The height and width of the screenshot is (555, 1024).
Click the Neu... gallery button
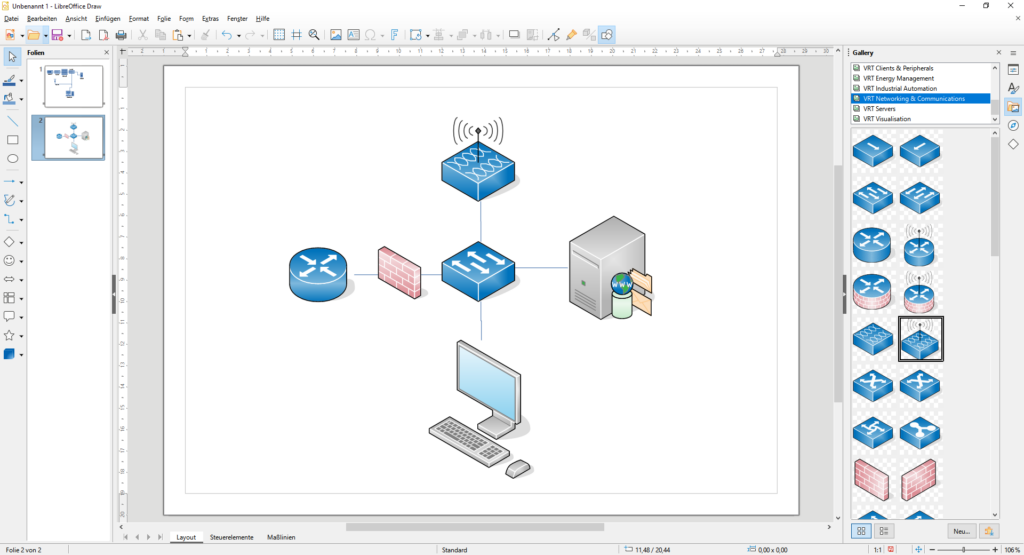click(962, 531)
